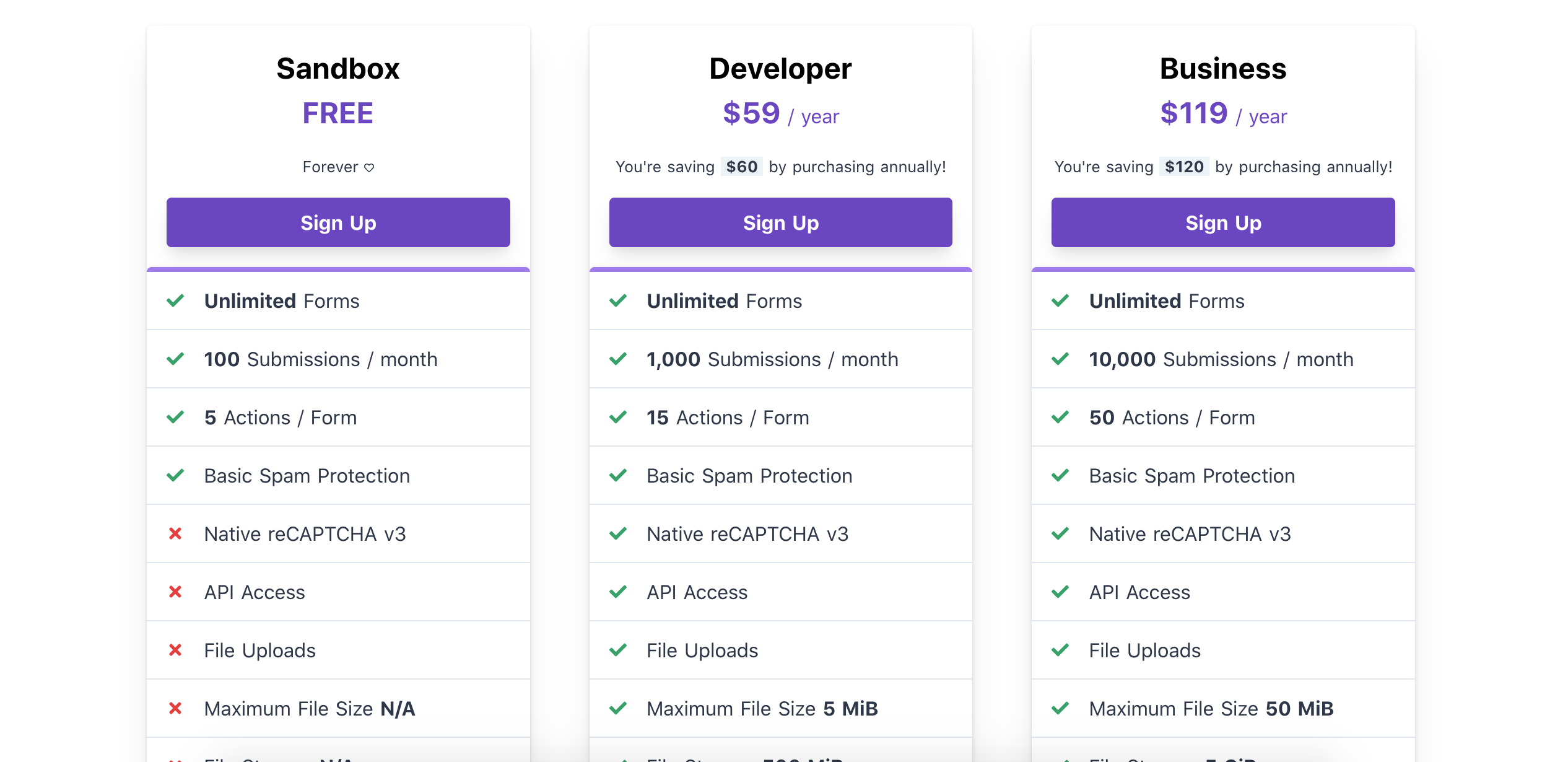Click red X beside Sandbox Native reCAPTCHA v3
The image size is (1568, 762).
(x=175, y=533)
